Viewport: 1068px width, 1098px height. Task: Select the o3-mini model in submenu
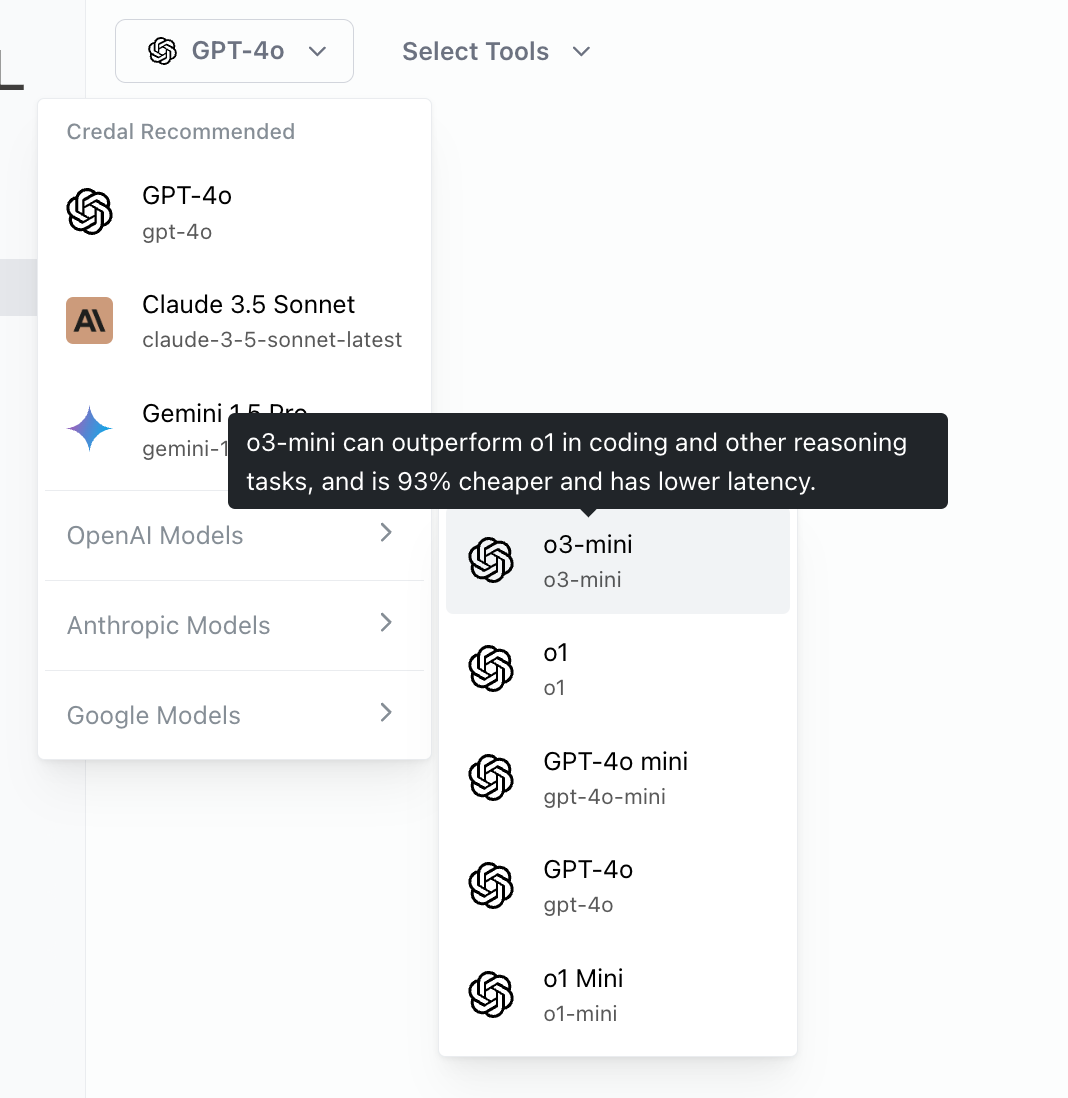coord(618,561)
